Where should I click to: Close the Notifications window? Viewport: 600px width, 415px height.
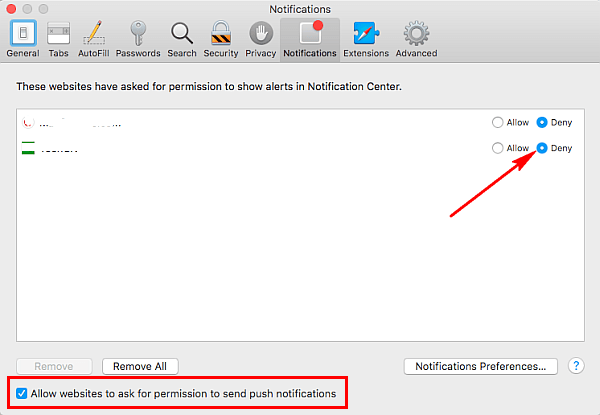click(11, 8)
